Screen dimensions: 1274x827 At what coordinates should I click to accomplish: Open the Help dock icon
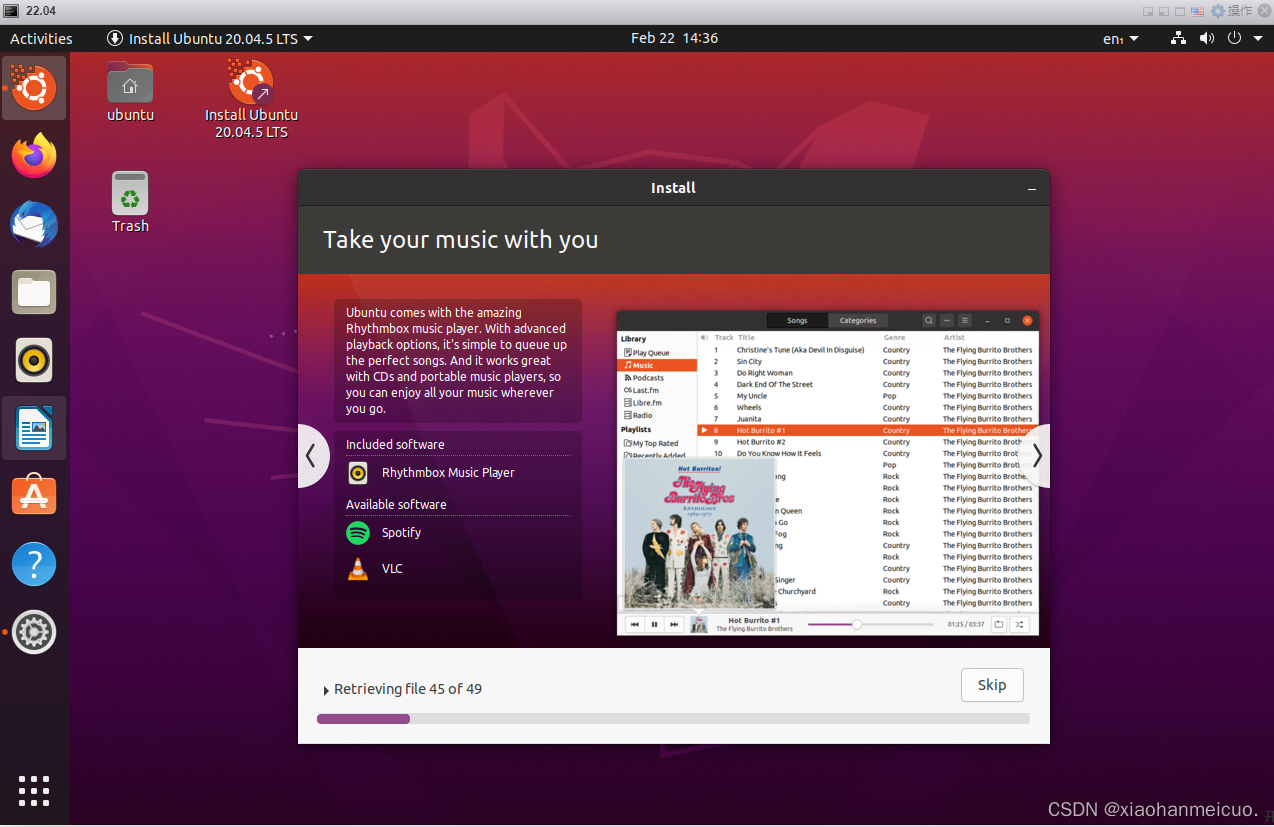click(x=34, y=564)
